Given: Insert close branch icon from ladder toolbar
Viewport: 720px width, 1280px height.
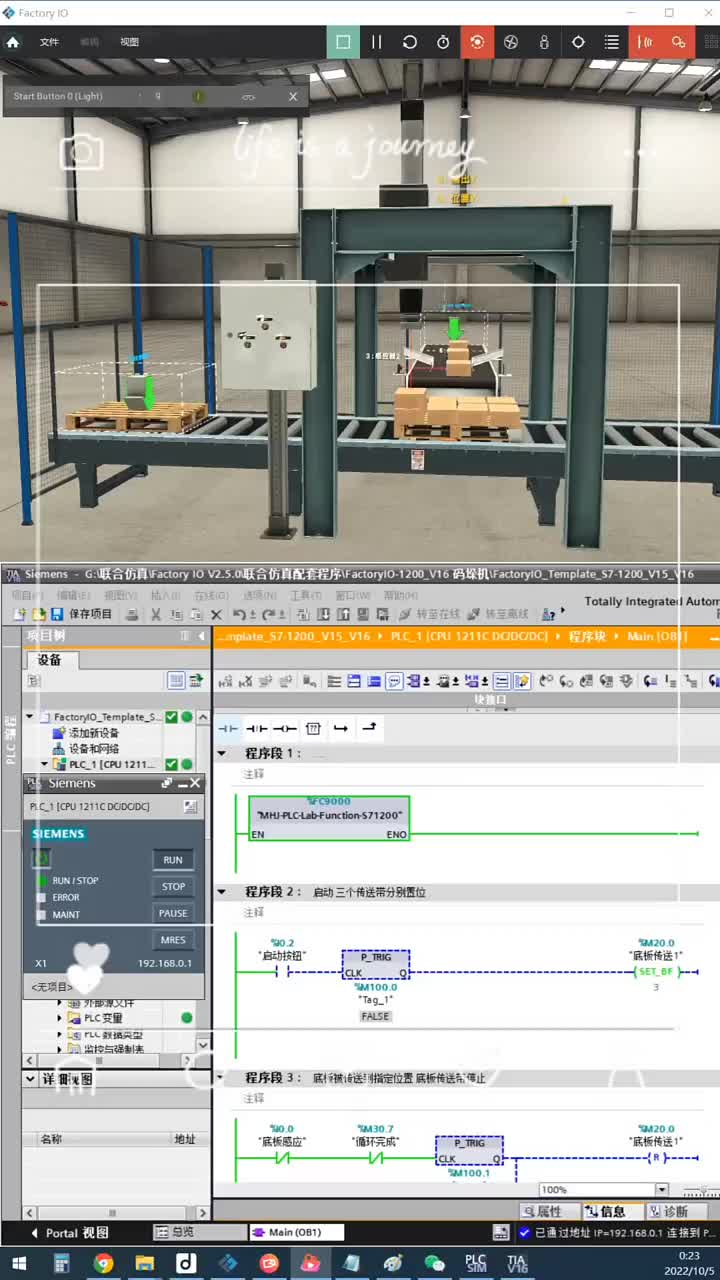Looking at the screenshot, I should (x=369, y=728).
